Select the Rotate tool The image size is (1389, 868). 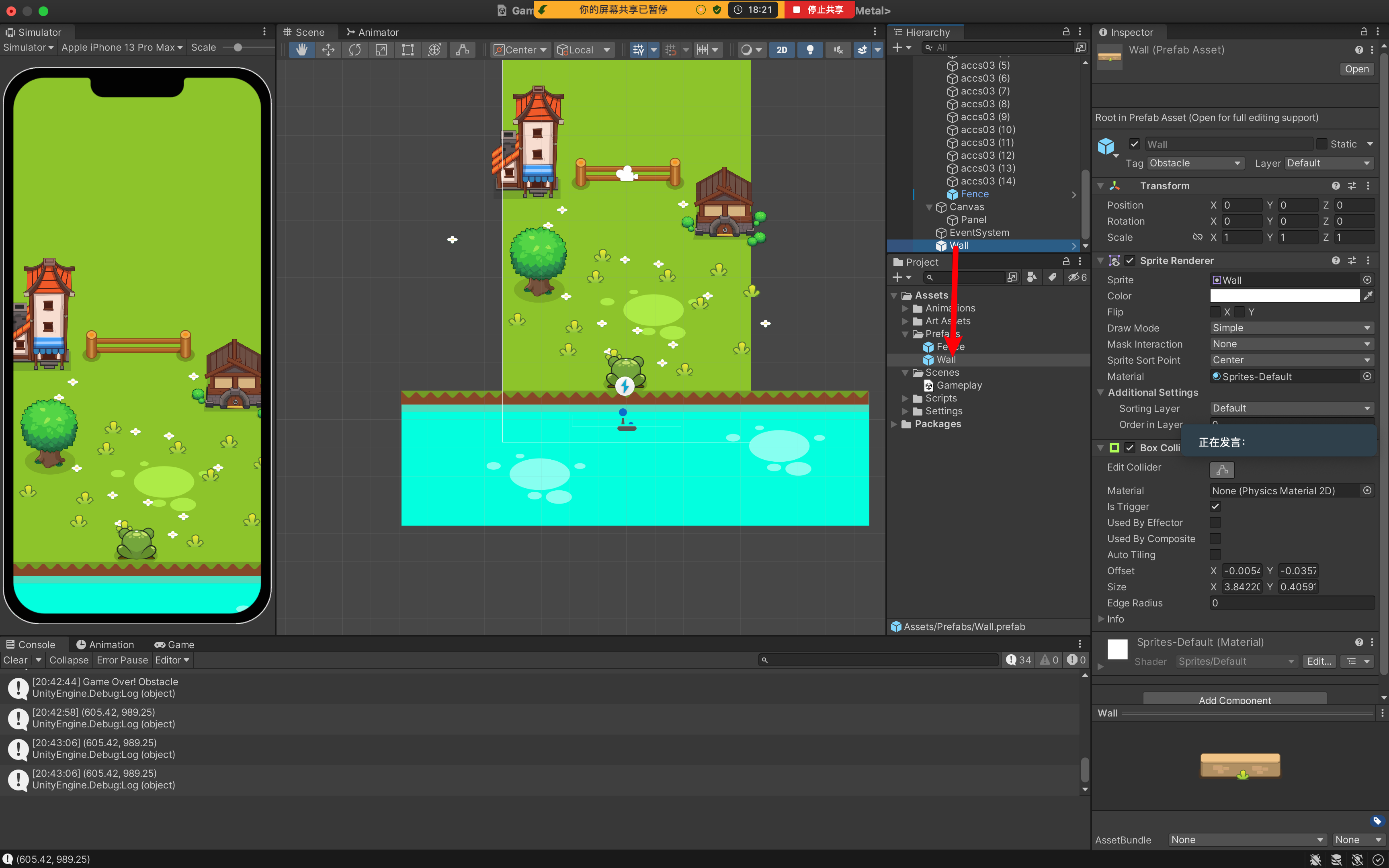[355, 50]
